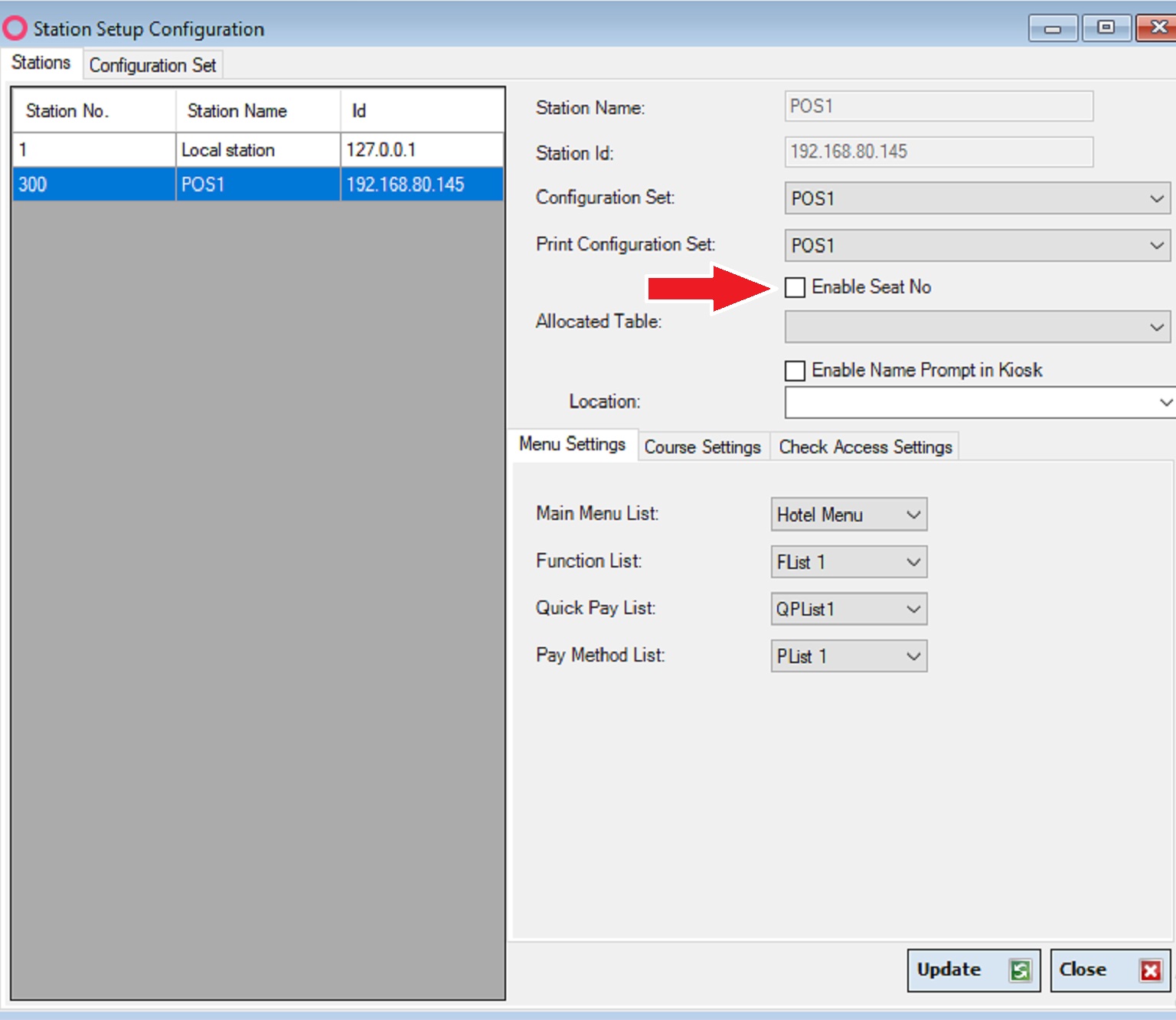This screenshot has width=1176, height=1020.
Task: Click the Station Name input field
Action: point(939,106)
